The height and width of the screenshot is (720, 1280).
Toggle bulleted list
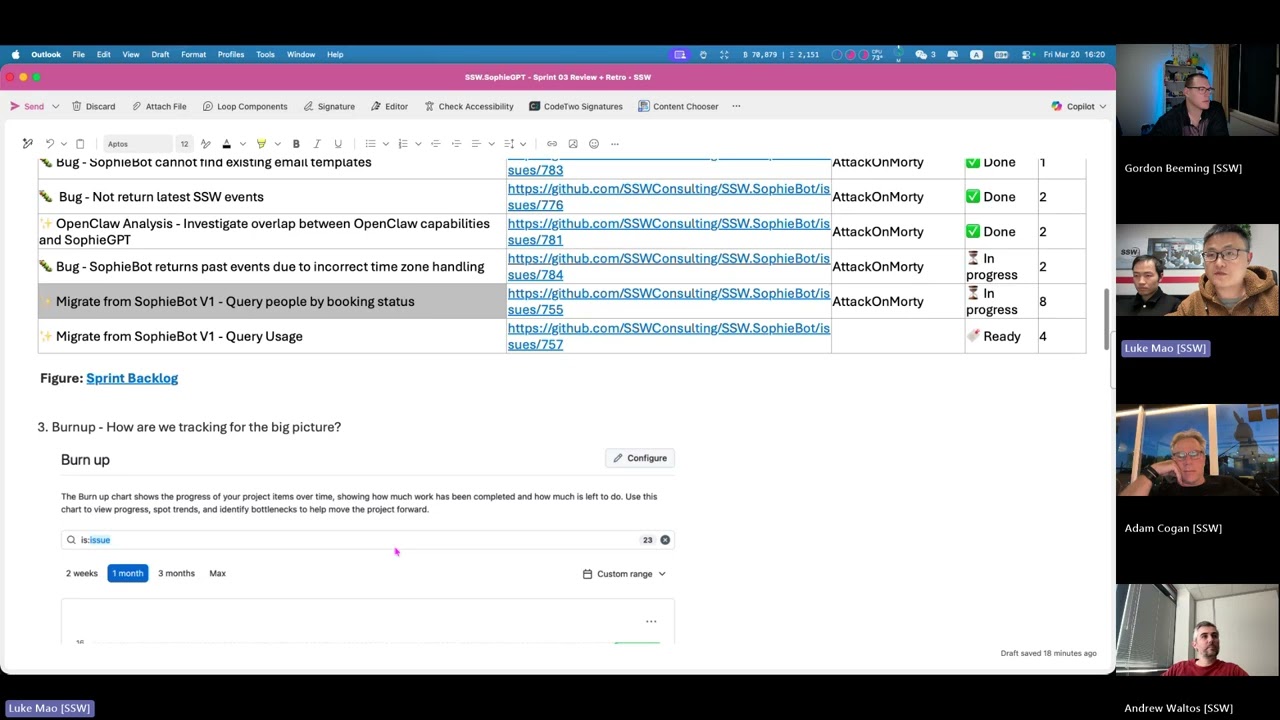[x=370, y=144]
